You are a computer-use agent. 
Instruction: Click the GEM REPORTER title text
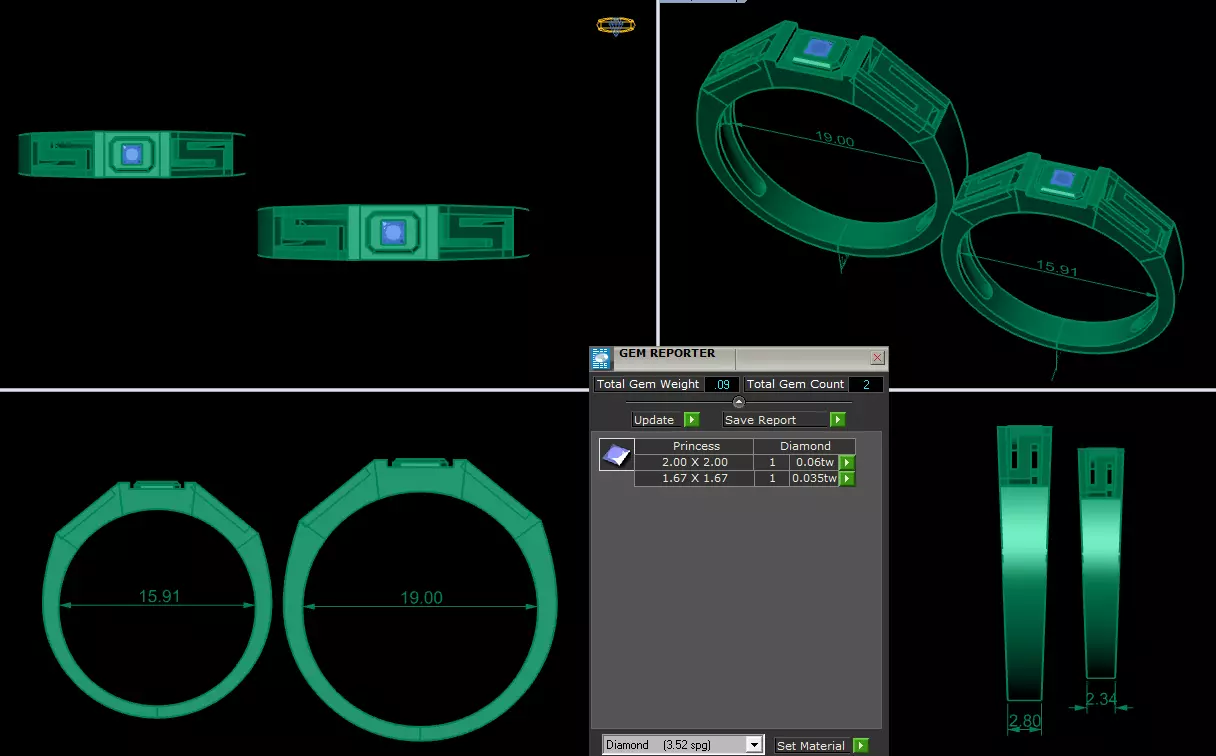(x=667, y=353)
